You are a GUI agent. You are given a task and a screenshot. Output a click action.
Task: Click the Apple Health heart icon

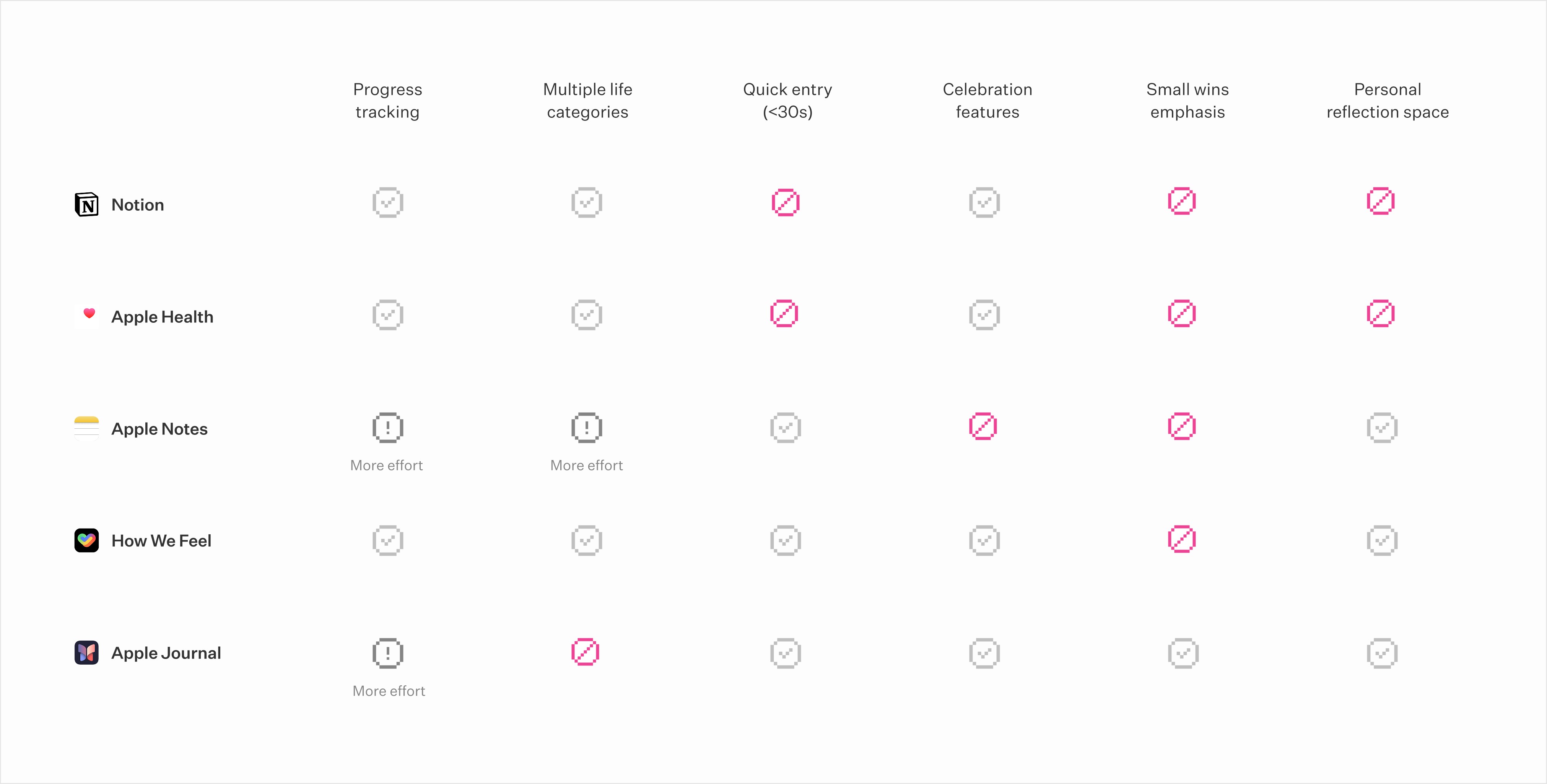point(89,313)
